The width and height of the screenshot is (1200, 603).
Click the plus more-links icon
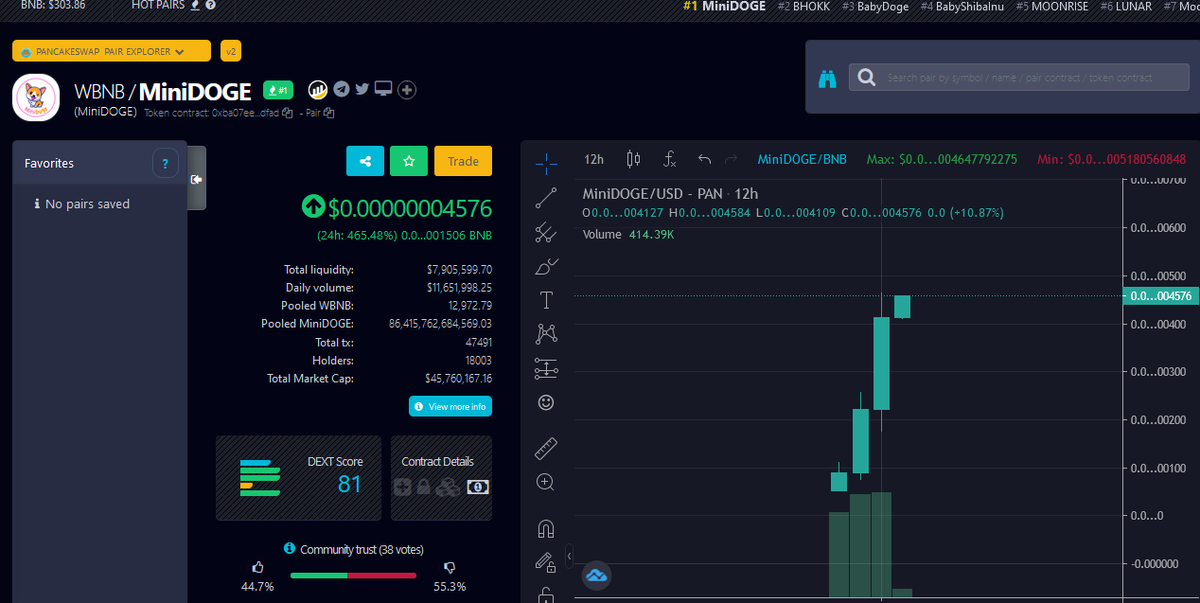[x=407, y=90]
